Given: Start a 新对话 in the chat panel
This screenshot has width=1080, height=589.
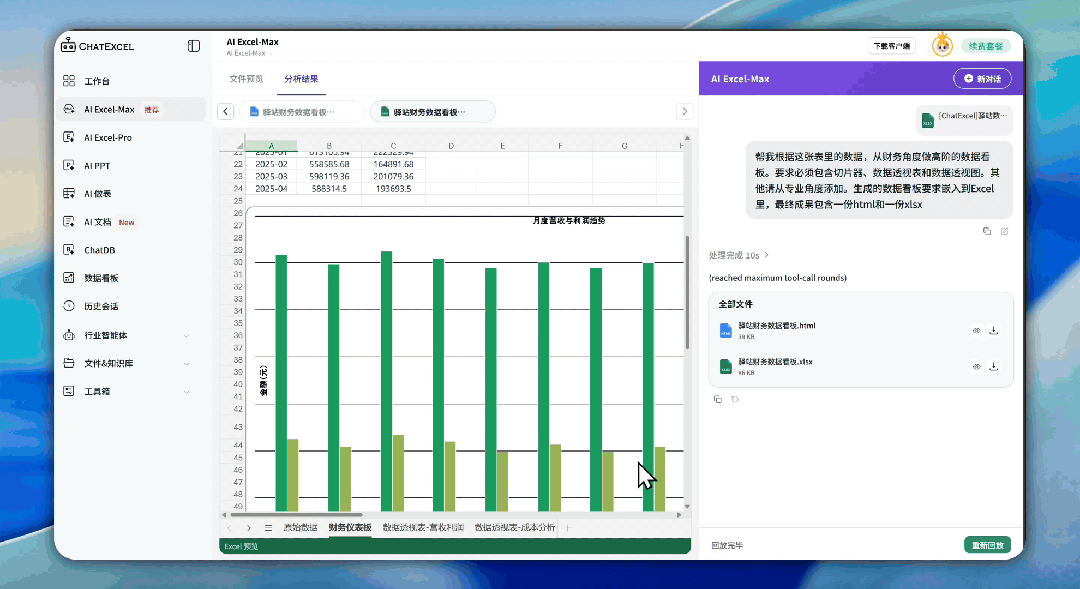Looking at the screenshot, I should click(982, 79).
